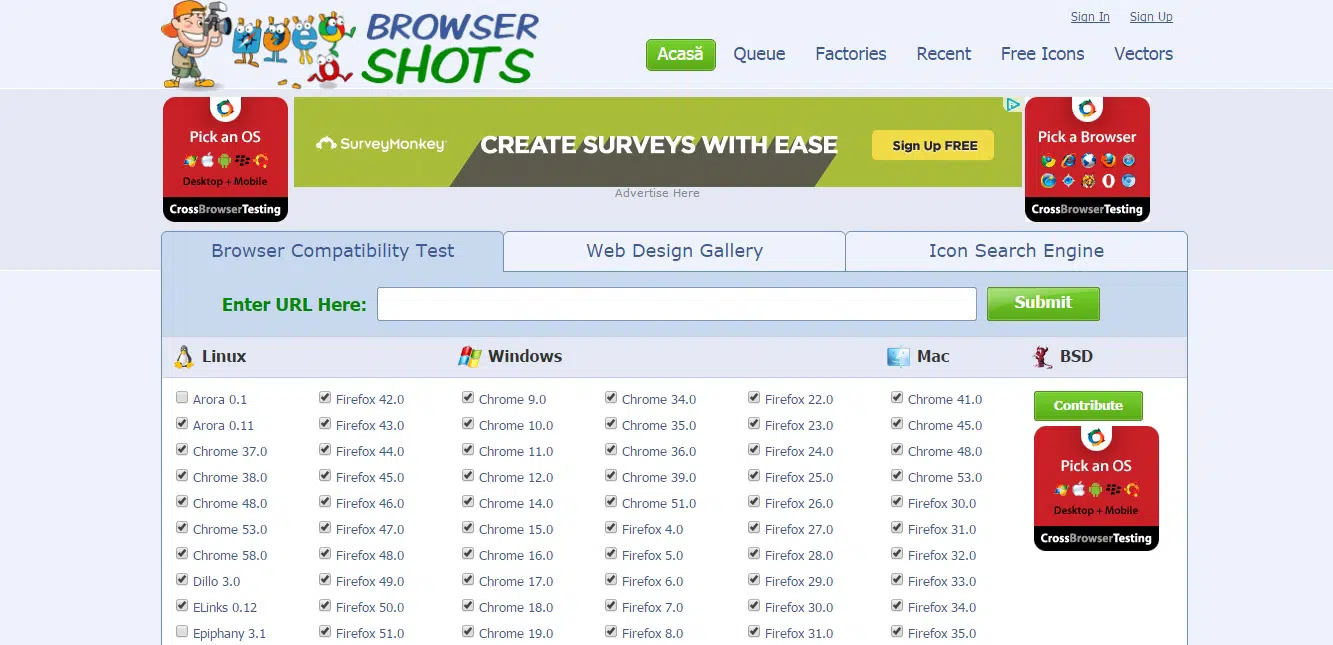Screen dimensions: 1333x645
Task: Click the Browser Shots logo
Action: [350, 46]
